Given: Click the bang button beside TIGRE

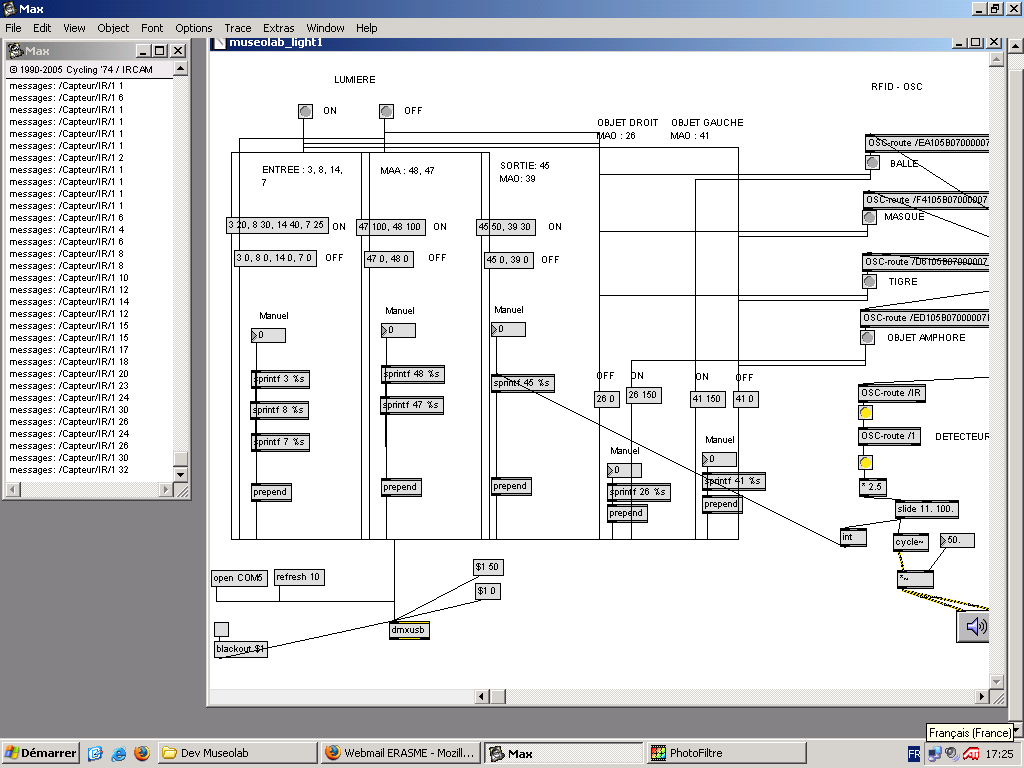Looking at the screenshot, I should (870, 281).
